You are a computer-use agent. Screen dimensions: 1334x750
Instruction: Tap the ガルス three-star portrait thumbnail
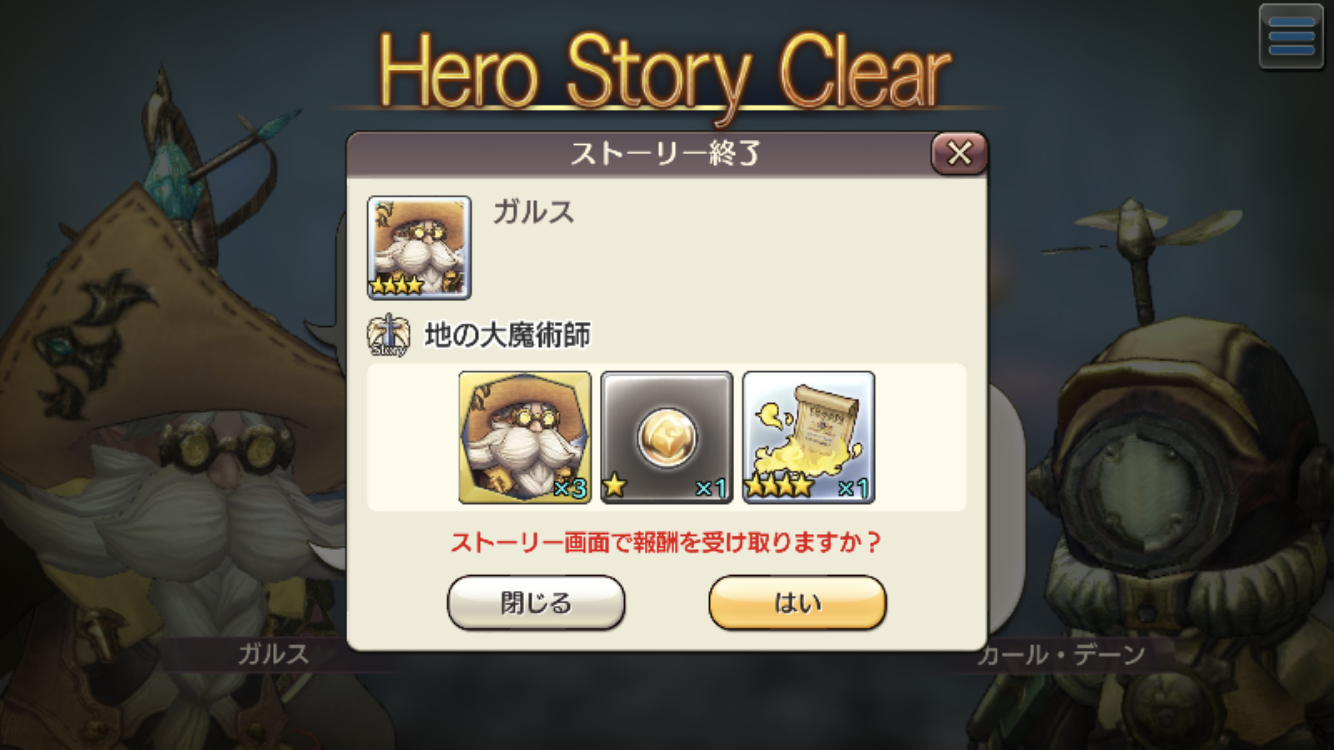click(419, 248)
